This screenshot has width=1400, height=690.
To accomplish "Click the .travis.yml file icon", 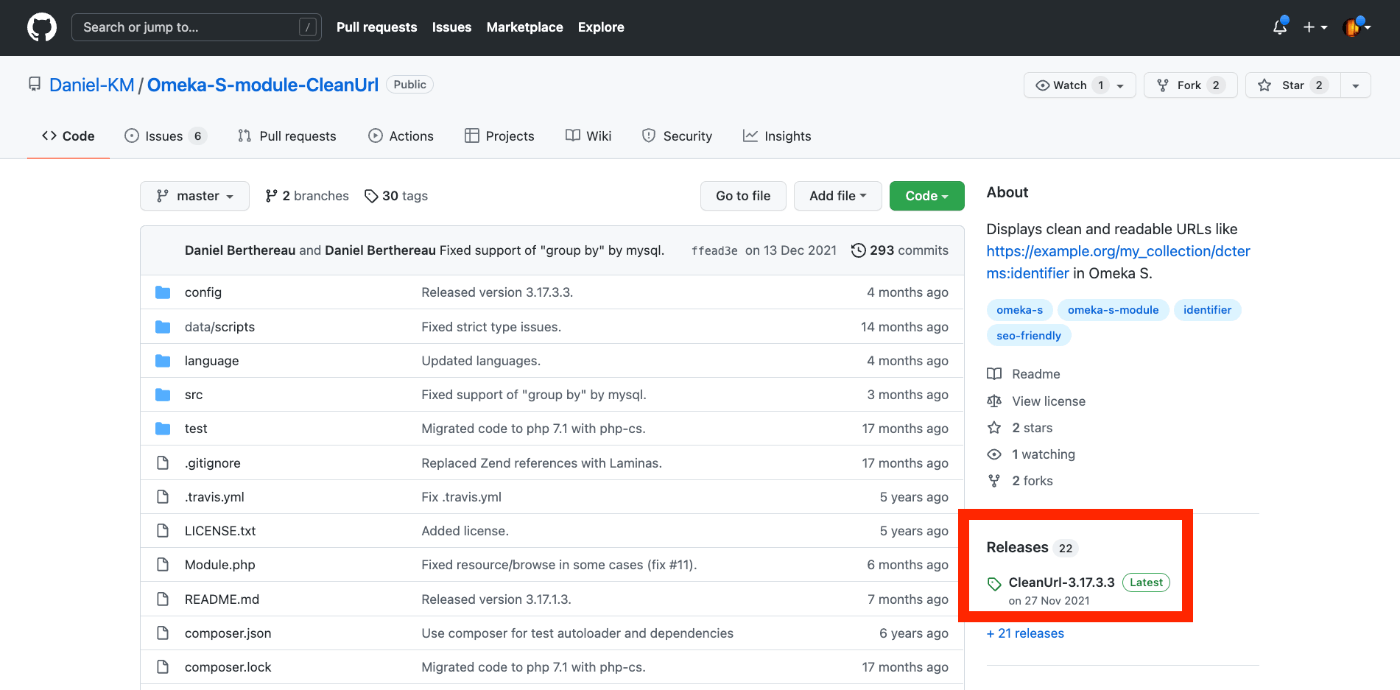I will tap(163, 497).
